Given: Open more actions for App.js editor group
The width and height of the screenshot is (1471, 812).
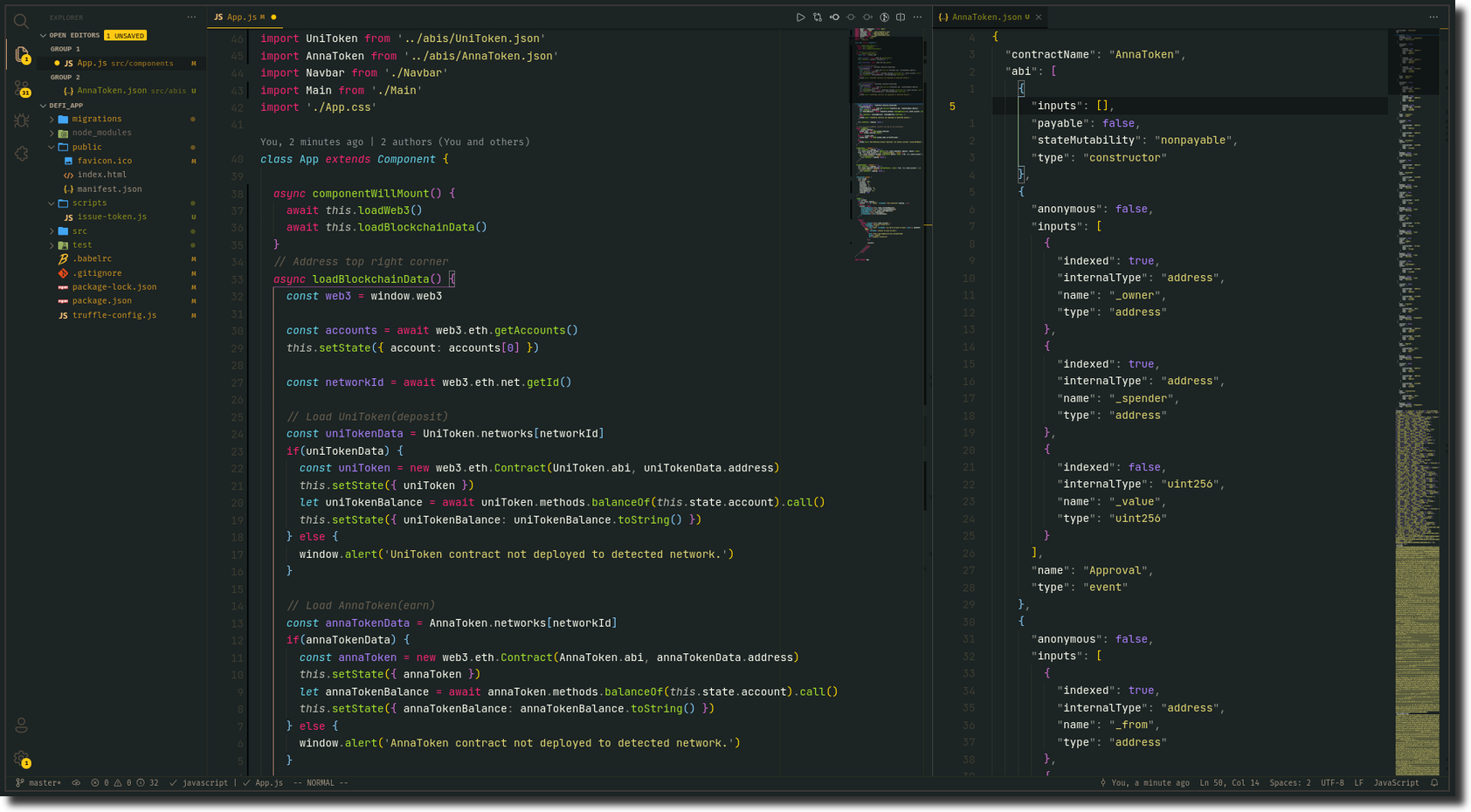Looking at the screenshot, I should pyautogui.click(x=917, y=17).
